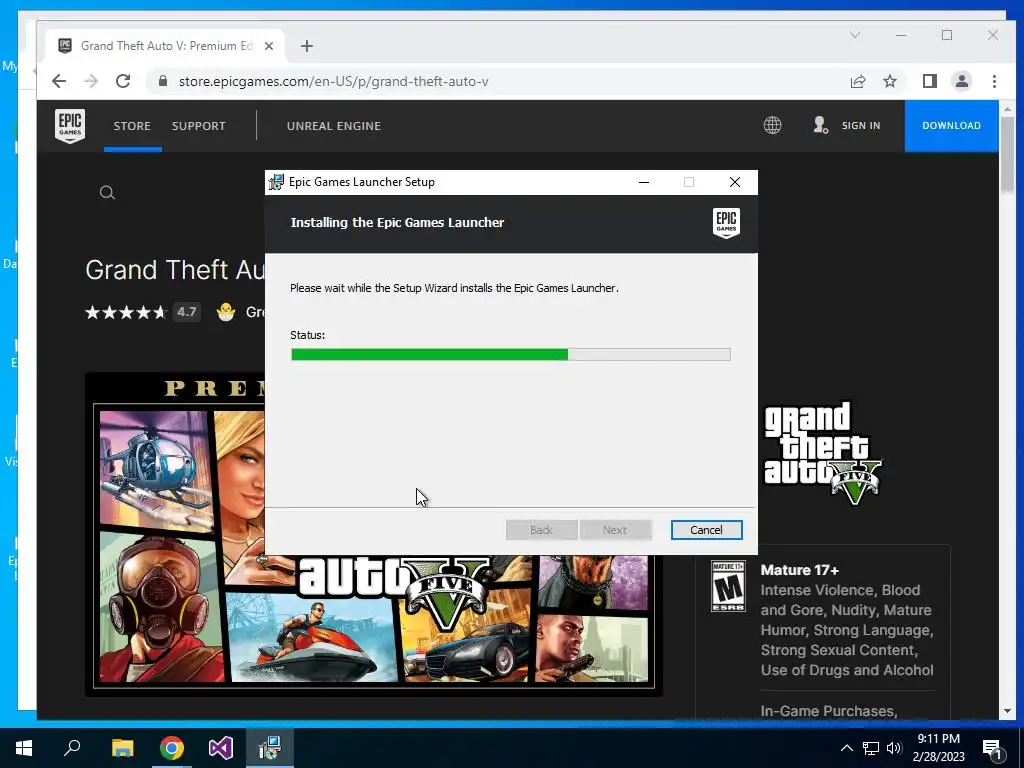Click the green installation progress bar

(511, 355)
